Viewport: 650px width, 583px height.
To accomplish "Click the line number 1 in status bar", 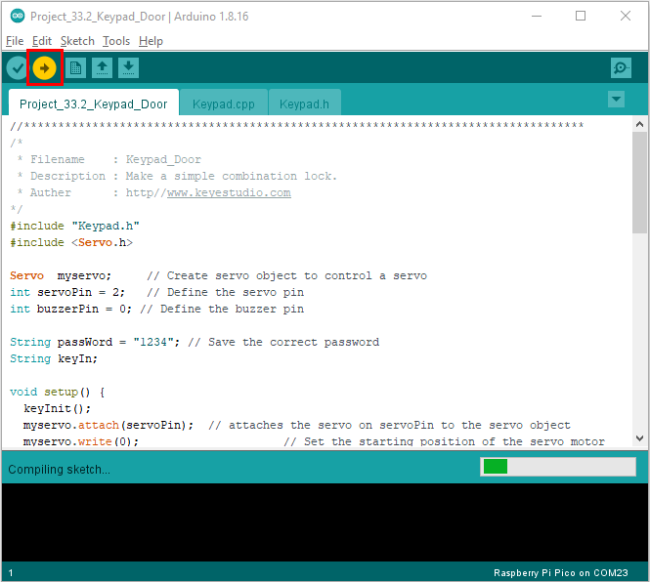I will point(11,573).
